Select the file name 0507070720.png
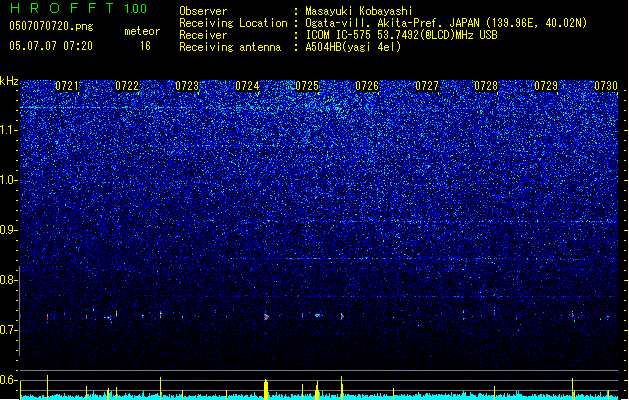629x400 pixels. pos(51,26)
